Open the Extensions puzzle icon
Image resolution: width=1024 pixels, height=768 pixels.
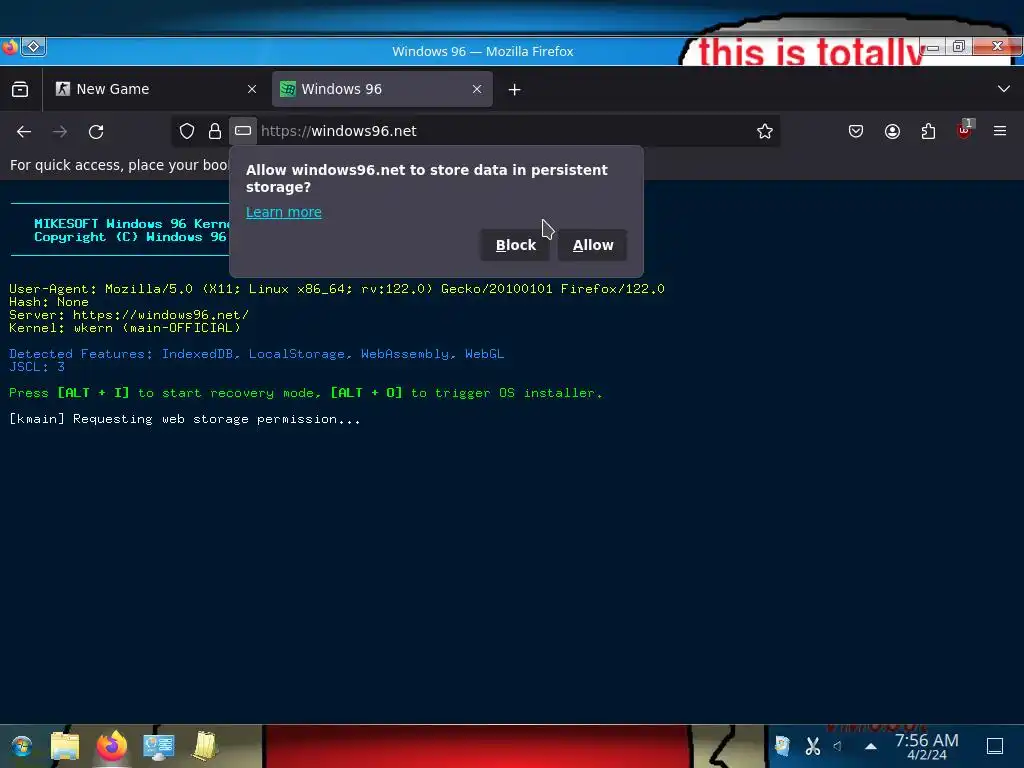[x=928, y=131]
